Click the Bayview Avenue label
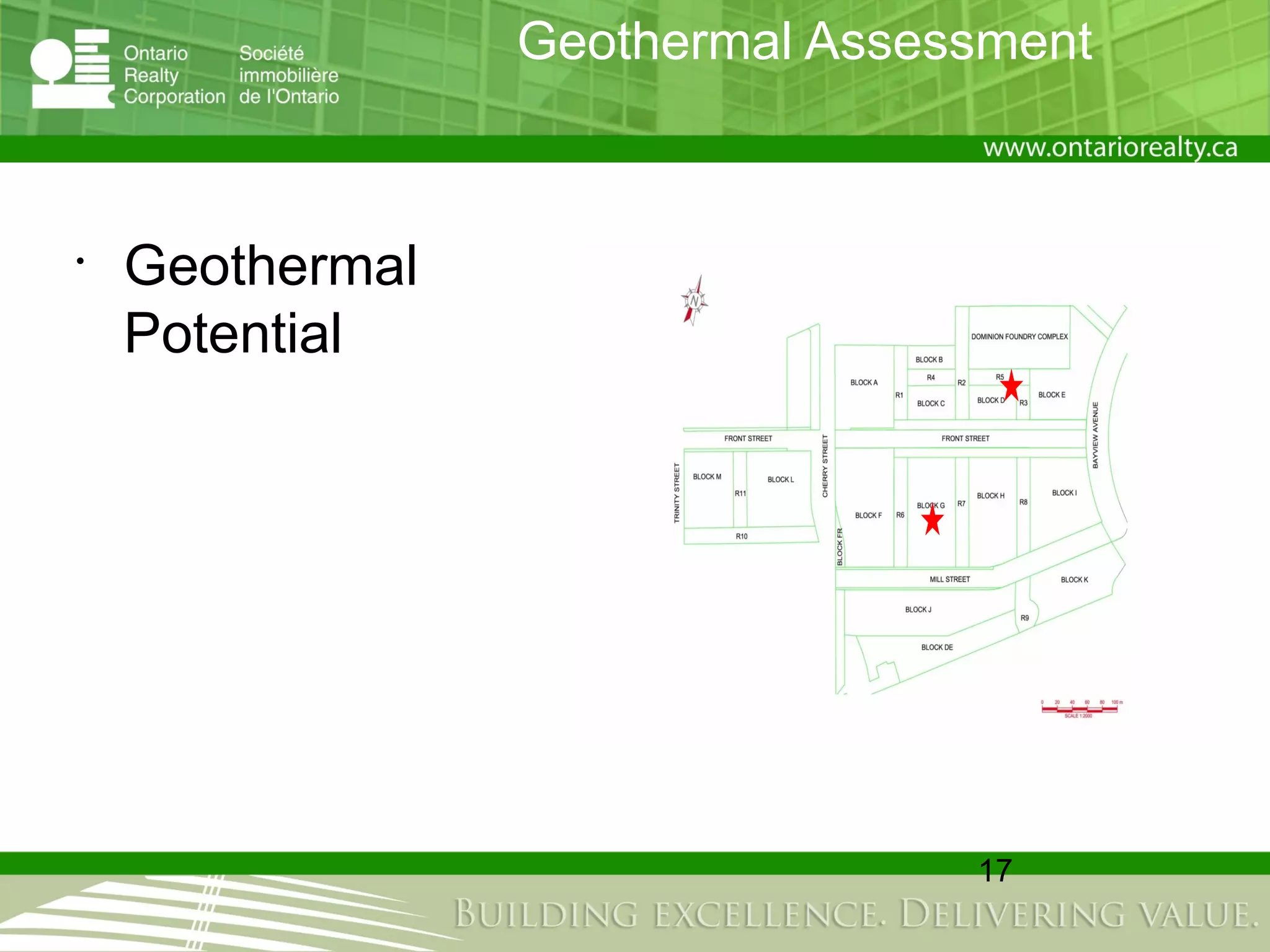The width and height of the screenshot is (1270, 952). (x=1095, y=434)
